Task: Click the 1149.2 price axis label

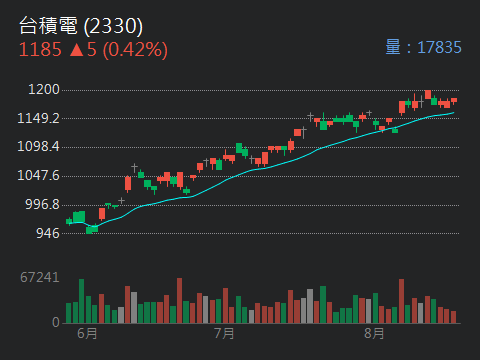Action: point(38,118)
